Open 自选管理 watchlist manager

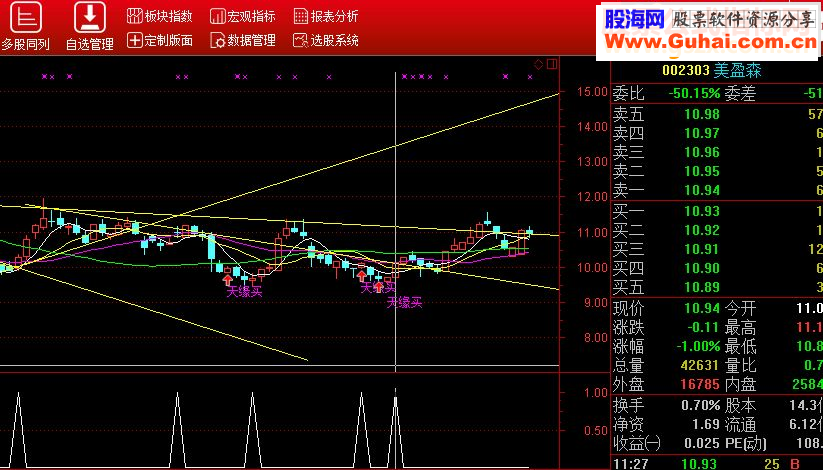89,26
